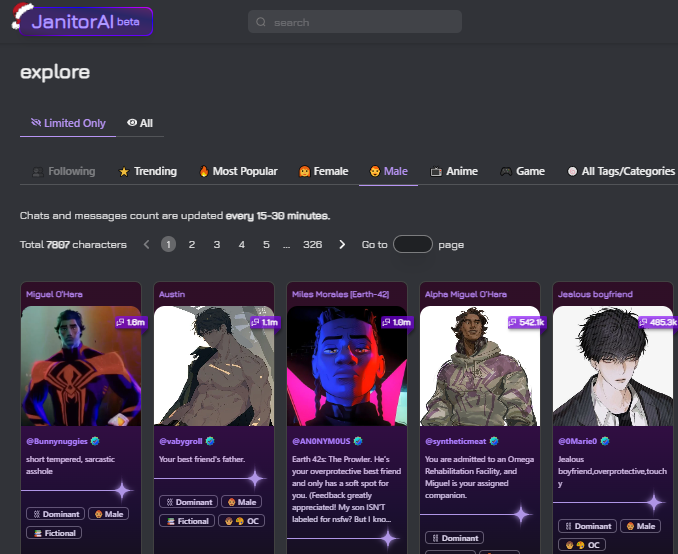Click the 485.3k chat count badge
The image size is (678, 554).
(x=659, y=322)
